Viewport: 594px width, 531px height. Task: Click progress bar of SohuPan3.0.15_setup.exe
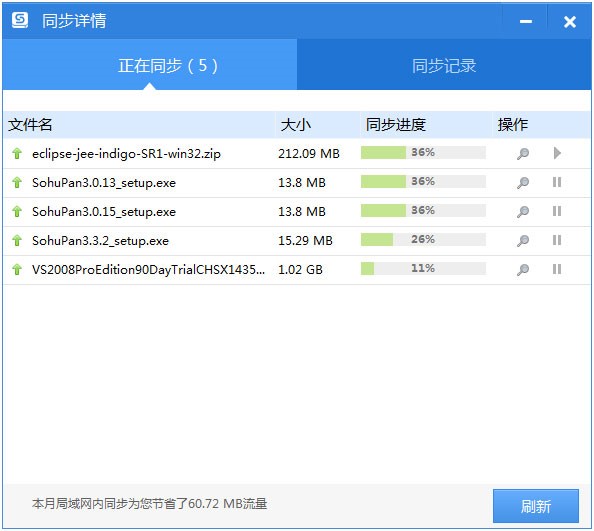pyautogui.click(x=423, y=210)
